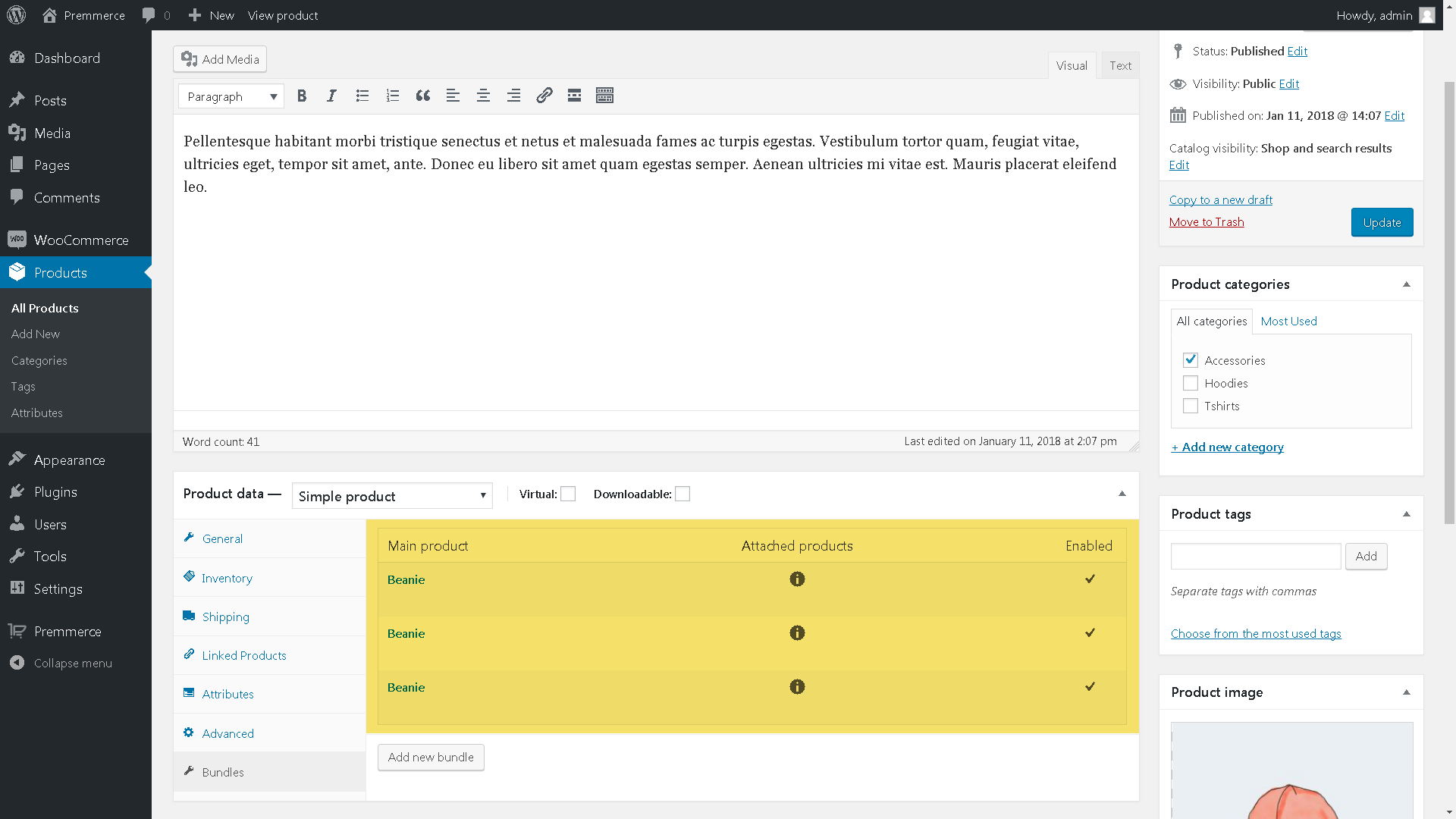Click the info icon in second Beanie row

click(797, 633)
